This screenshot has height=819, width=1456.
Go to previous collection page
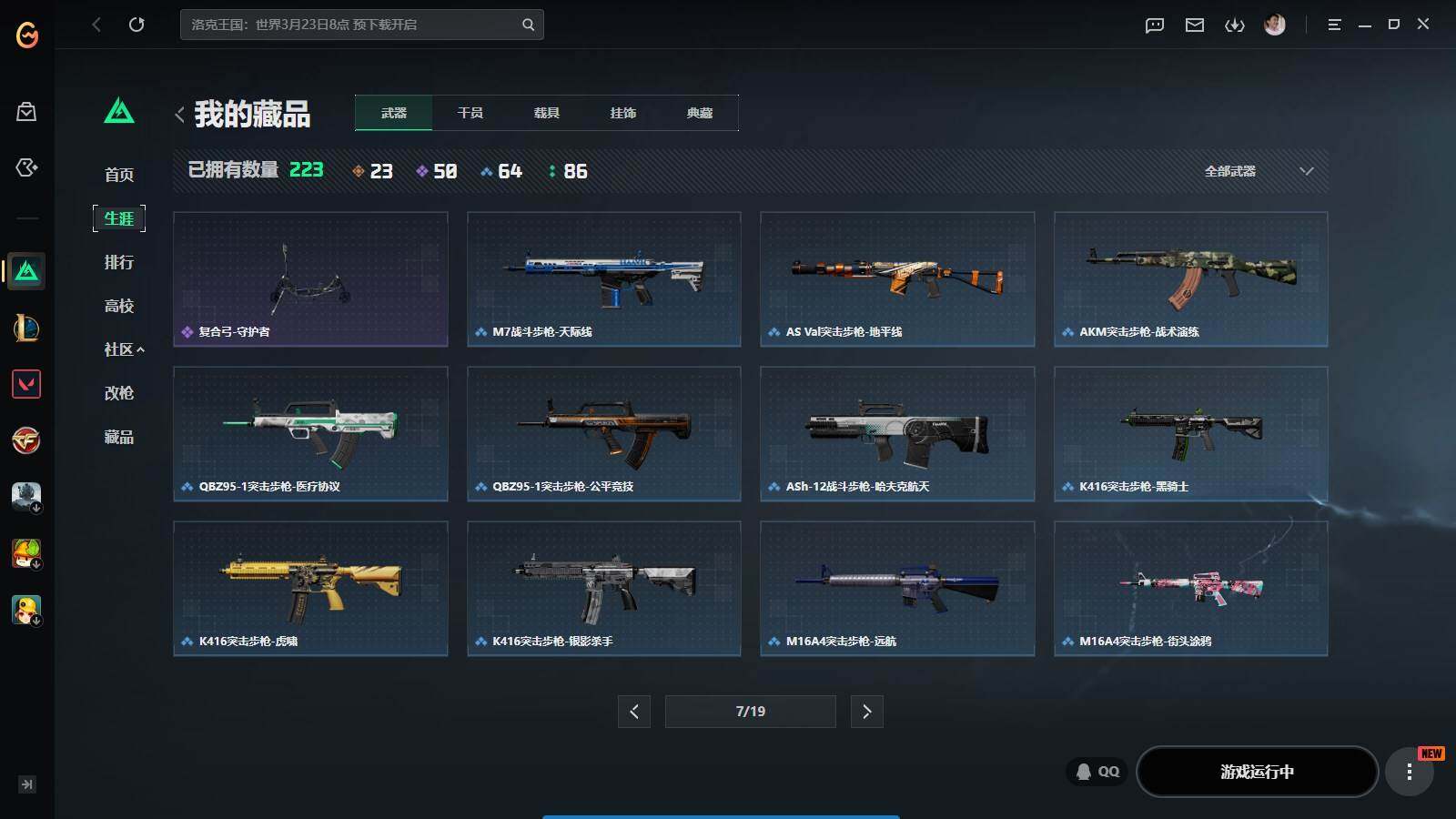pos(634,712)
